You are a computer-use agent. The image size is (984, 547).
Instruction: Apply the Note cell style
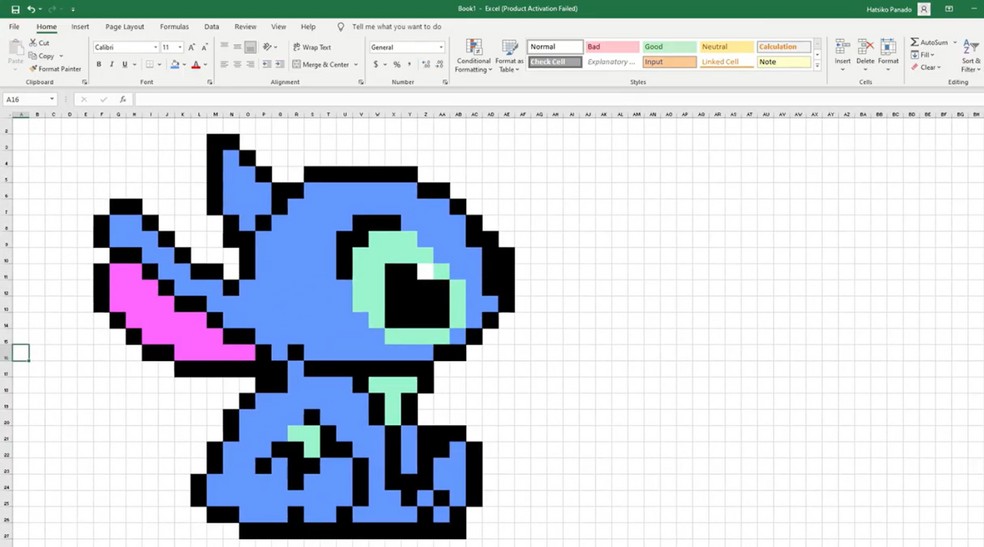point(784,61)
